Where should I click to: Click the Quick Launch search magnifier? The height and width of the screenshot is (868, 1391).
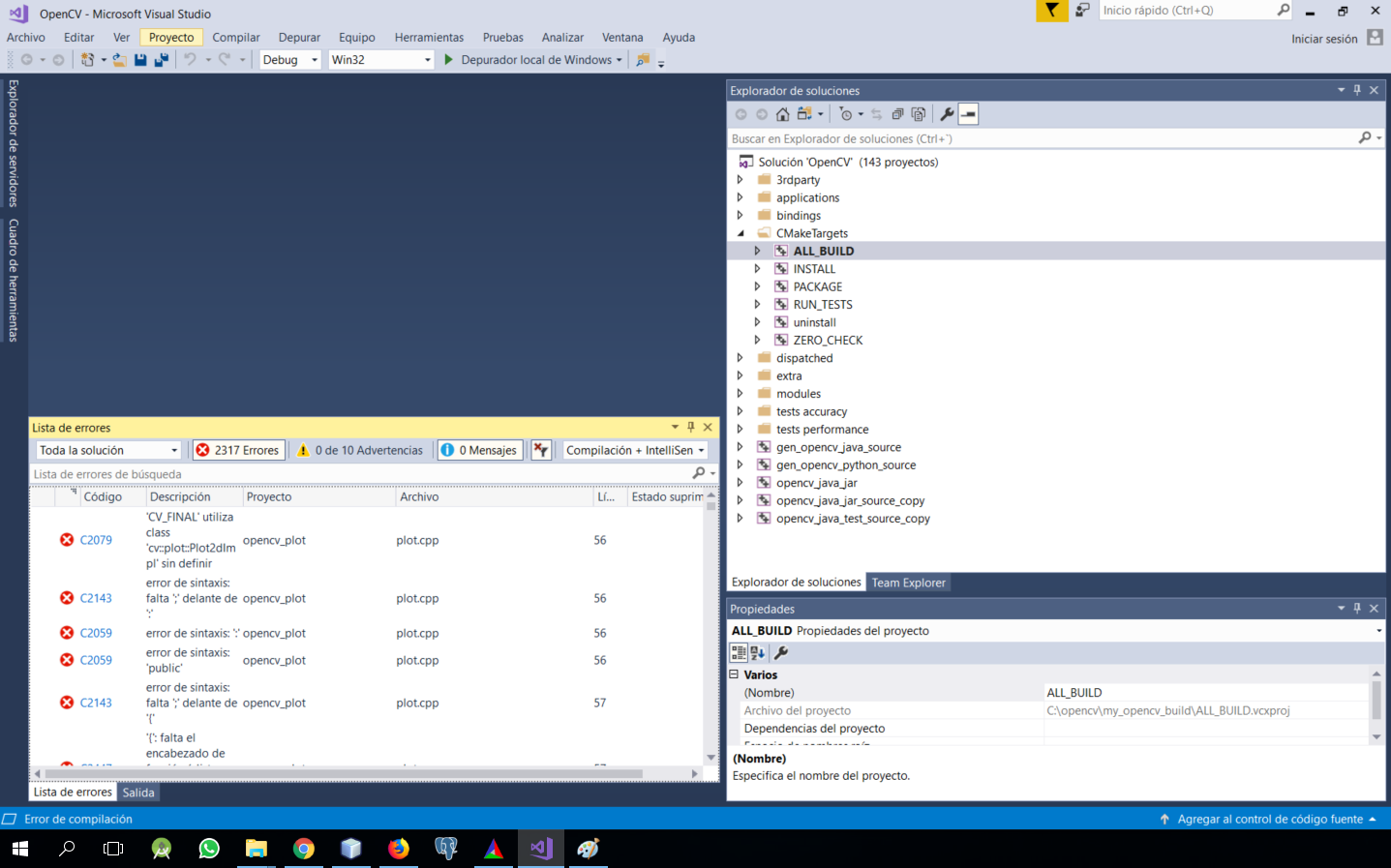coord(1284,11)
